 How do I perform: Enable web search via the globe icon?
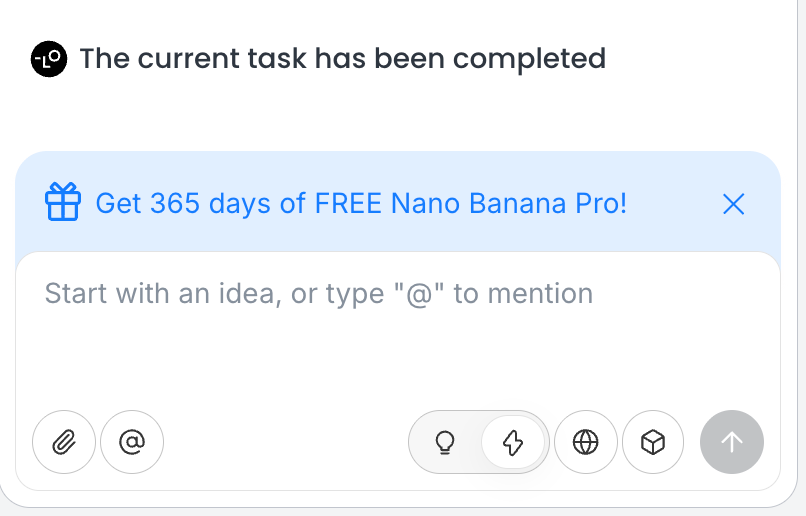pos(585,442)
